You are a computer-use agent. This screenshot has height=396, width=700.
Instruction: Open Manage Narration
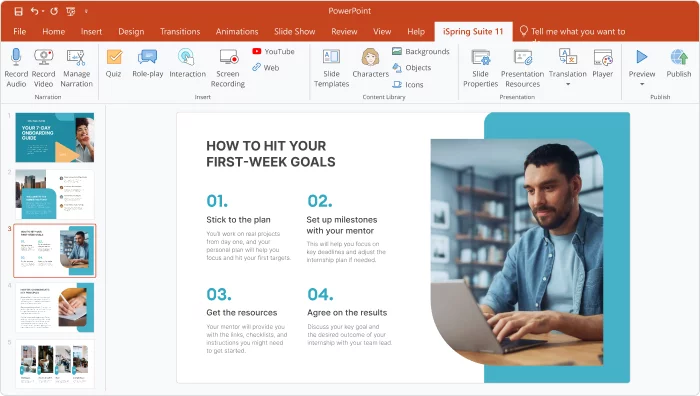[x=76, y=68]
